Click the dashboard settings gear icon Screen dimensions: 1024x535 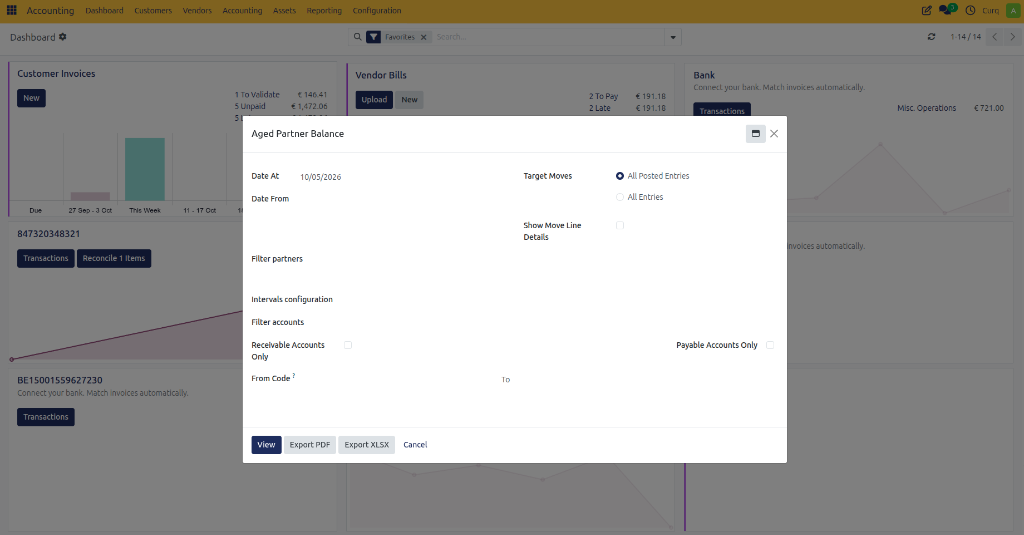coord(63,37)
